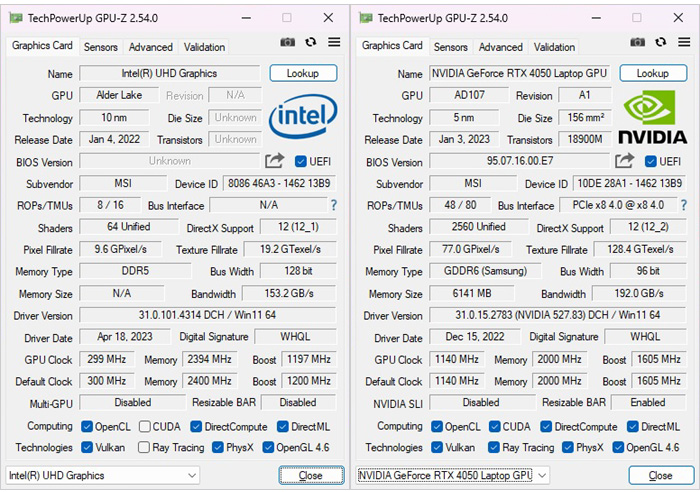The width and height of the screenshot is (700, 492).
Task: Click the Resizable BAR value Enabled
Action: point(648,402)
